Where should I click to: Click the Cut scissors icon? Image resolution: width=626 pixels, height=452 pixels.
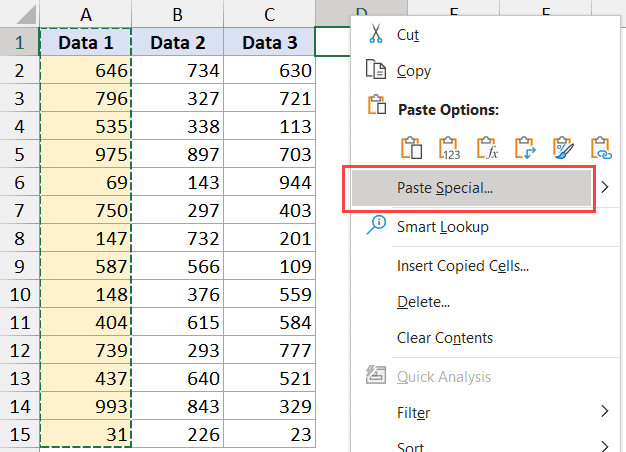coord(376,34)
